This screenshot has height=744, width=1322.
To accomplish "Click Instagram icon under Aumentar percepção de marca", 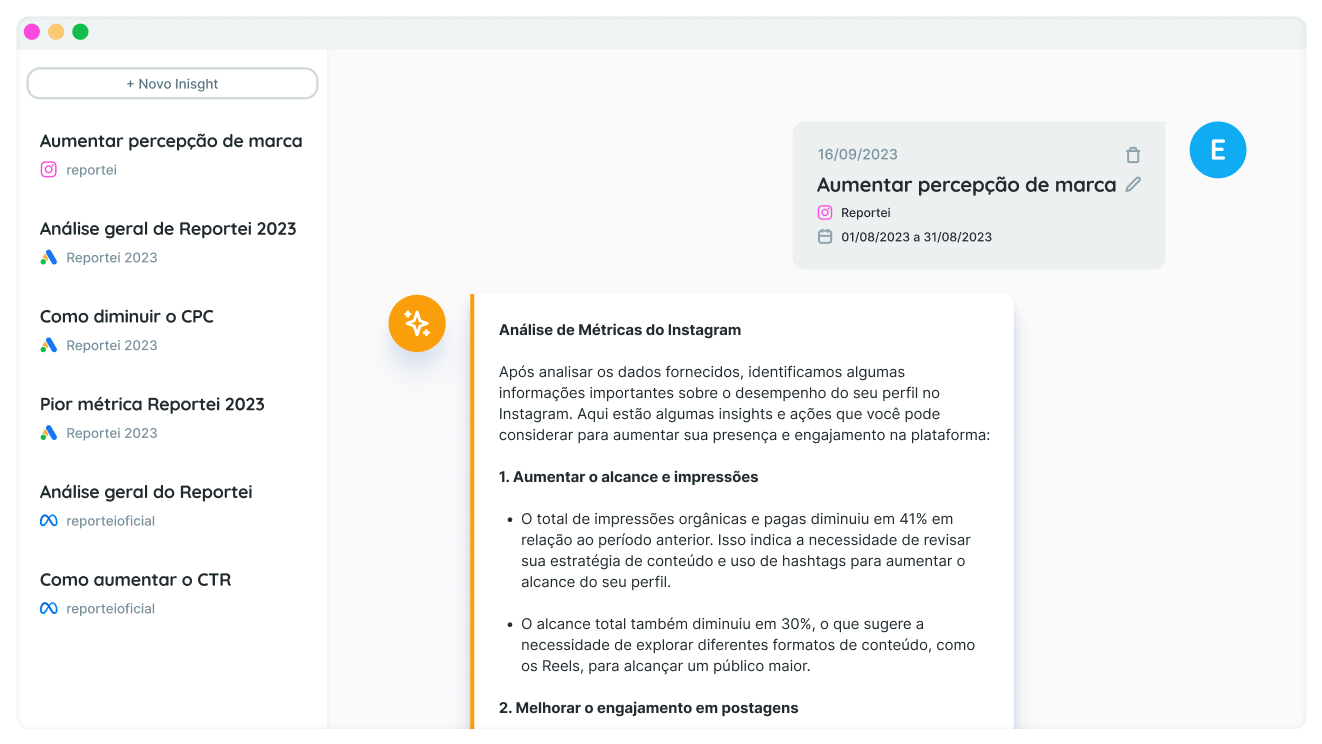I will (48, 170).
